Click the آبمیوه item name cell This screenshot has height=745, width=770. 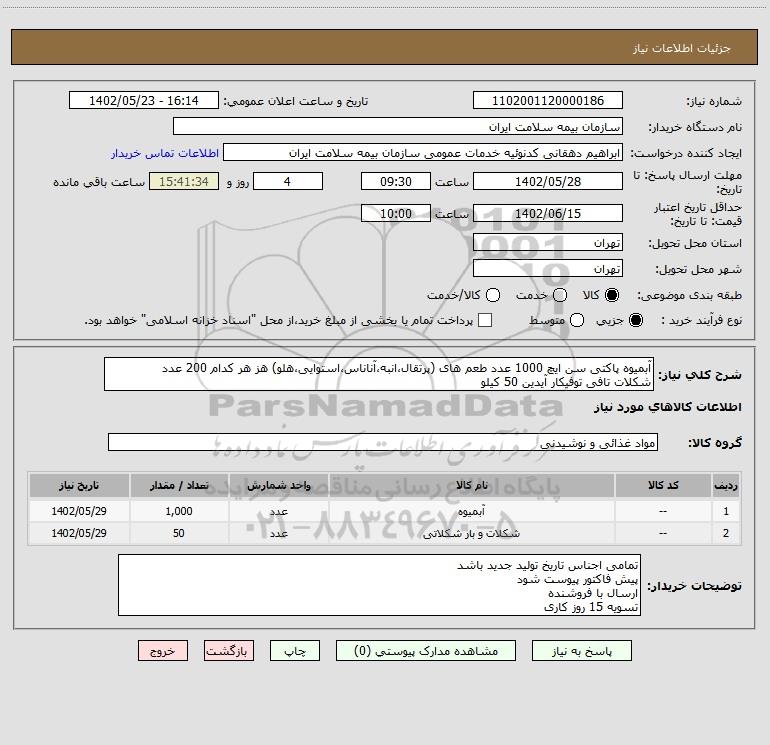click(x=471, y=511)
